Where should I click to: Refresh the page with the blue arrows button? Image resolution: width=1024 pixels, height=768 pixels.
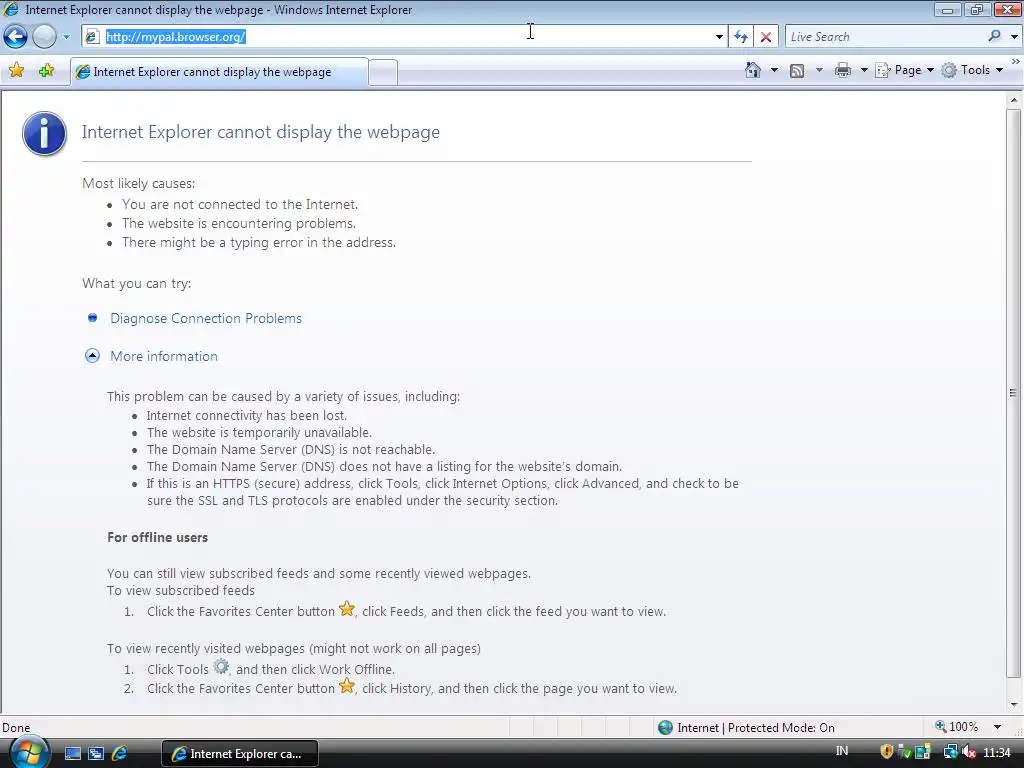[x=741, y=37]
